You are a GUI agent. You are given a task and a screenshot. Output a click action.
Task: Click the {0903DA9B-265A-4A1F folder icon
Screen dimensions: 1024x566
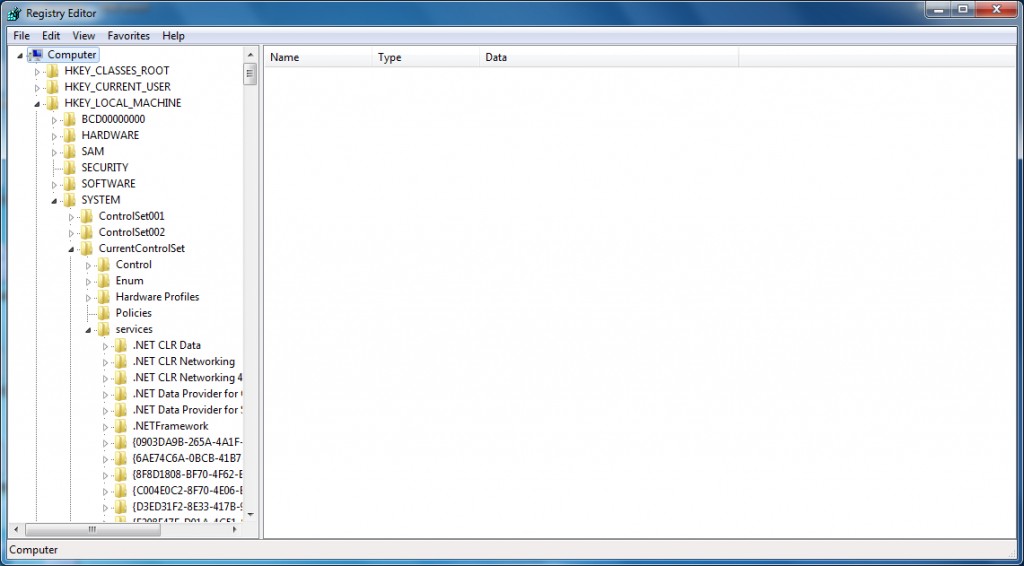[x=121, y=443]
